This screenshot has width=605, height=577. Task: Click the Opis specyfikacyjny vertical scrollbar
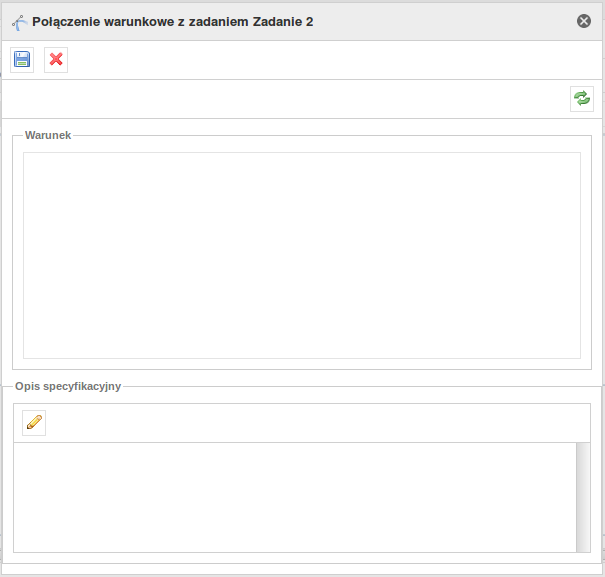click(x=583, y=497)
